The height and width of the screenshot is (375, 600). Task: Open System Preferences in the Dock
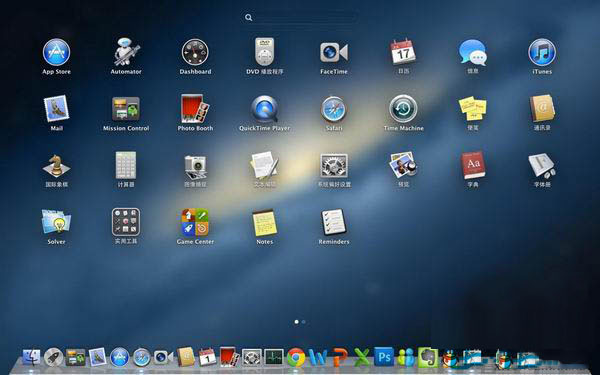click(x=251, y=357)
